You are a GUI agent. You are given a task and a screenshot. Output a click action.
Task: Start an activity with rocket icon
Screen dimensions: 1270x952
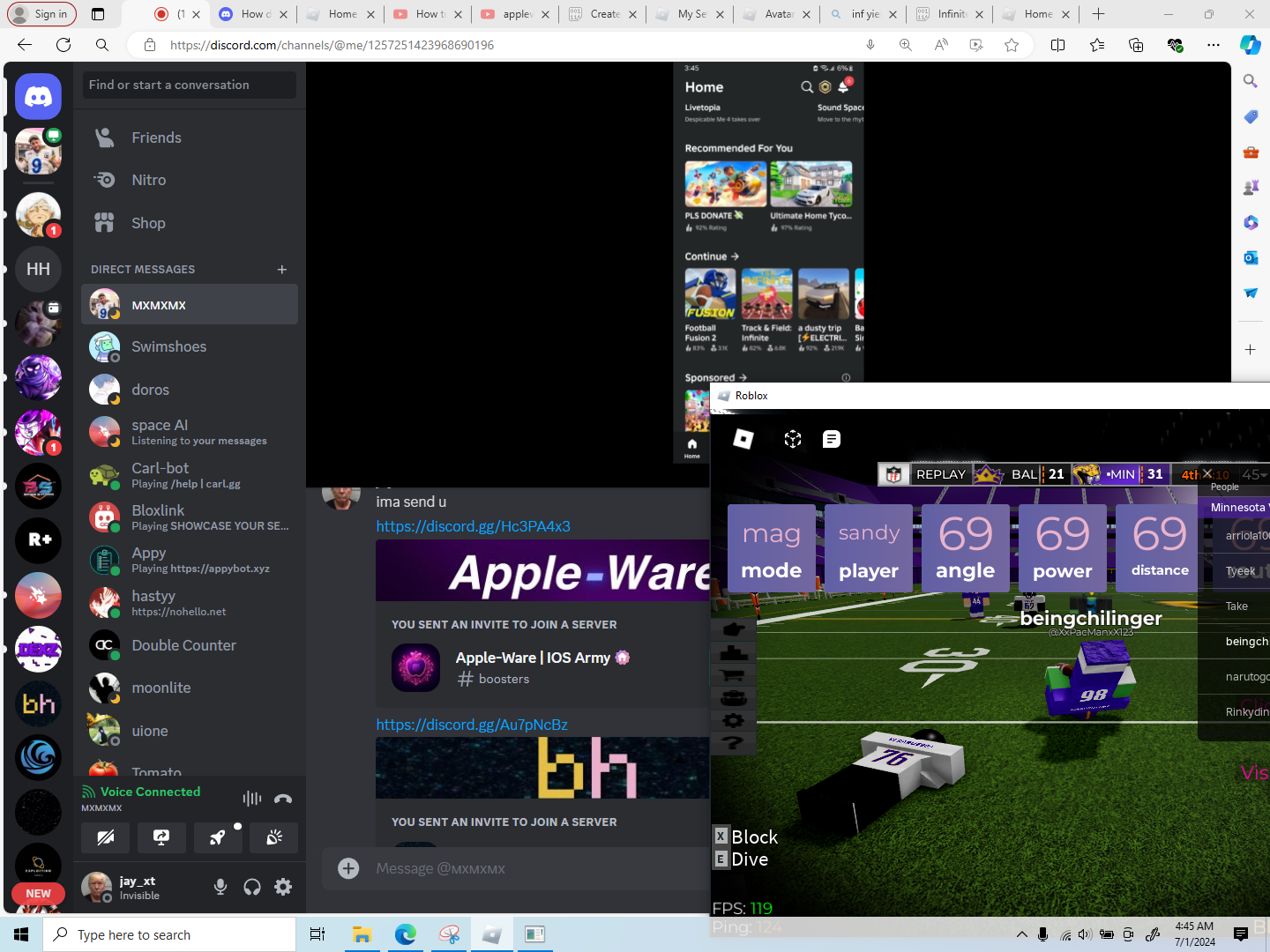coord(218,837)
